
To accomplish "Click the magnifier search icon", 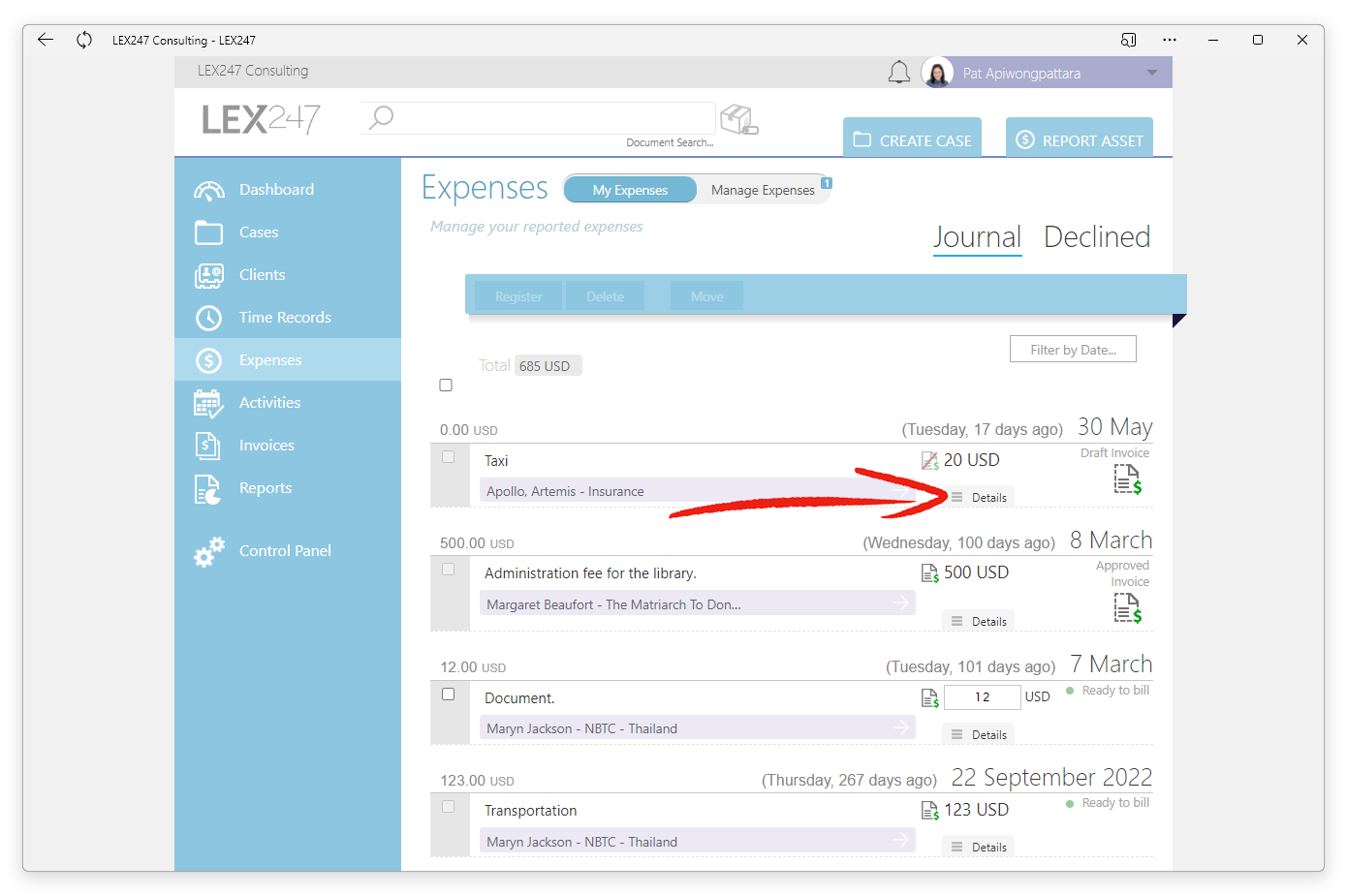I will (x=381, y=117).
